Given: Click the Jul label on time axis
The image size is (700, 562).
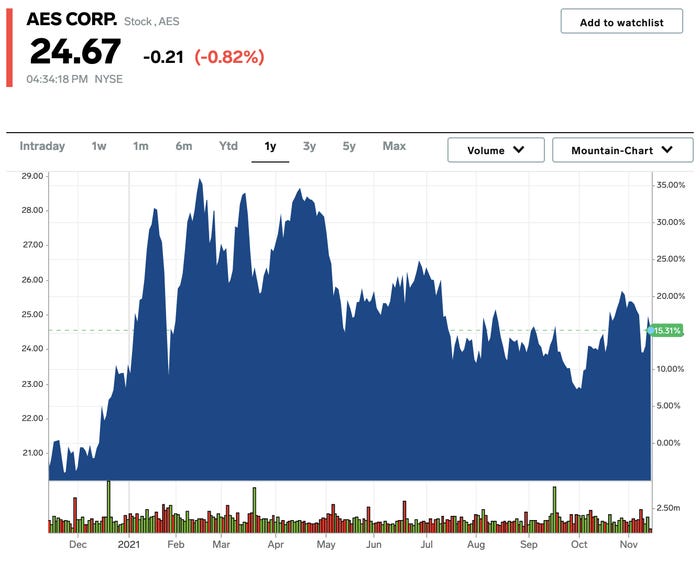Looking at the screenshot, I should 426,545.
